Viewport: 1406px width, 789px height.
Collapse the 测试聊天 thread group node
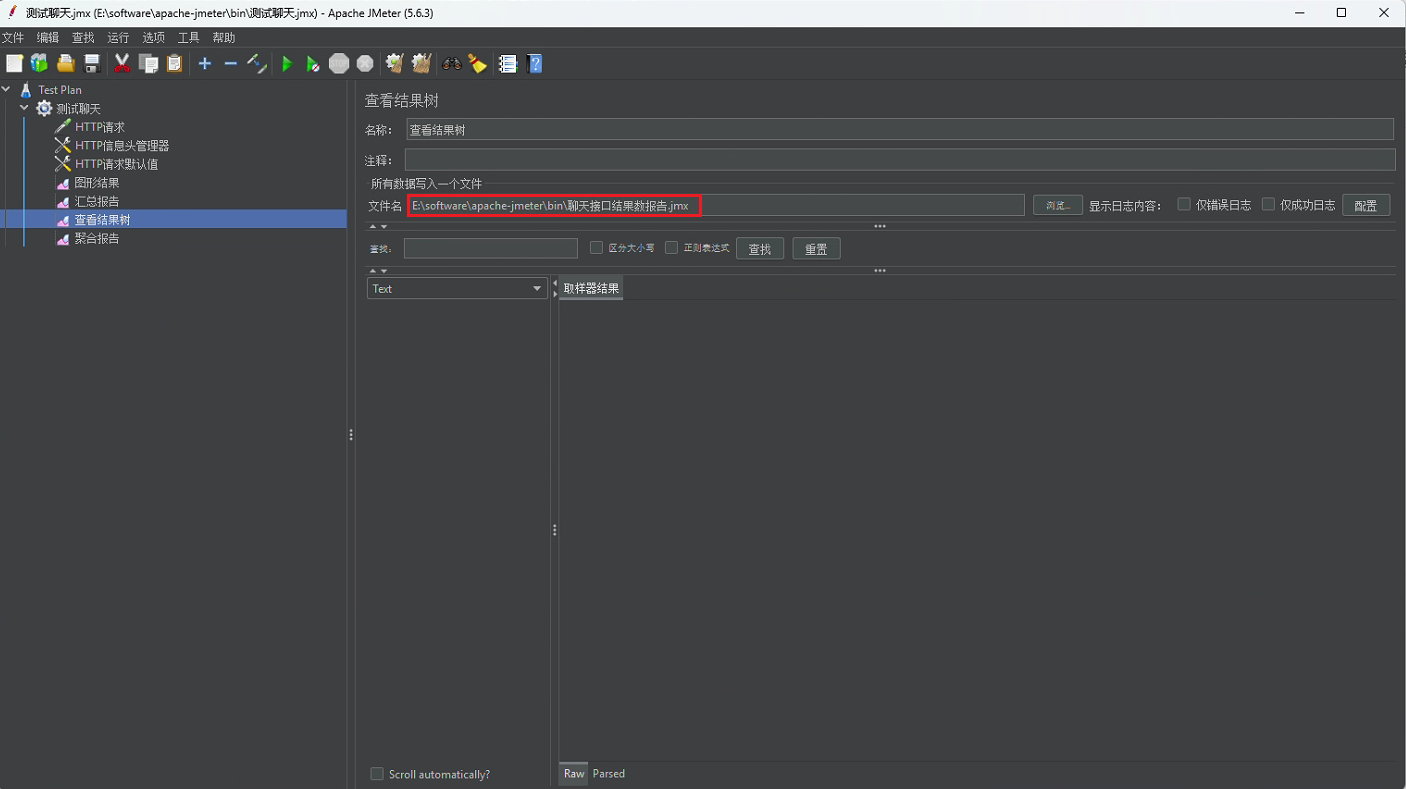[x=24, y=108]
